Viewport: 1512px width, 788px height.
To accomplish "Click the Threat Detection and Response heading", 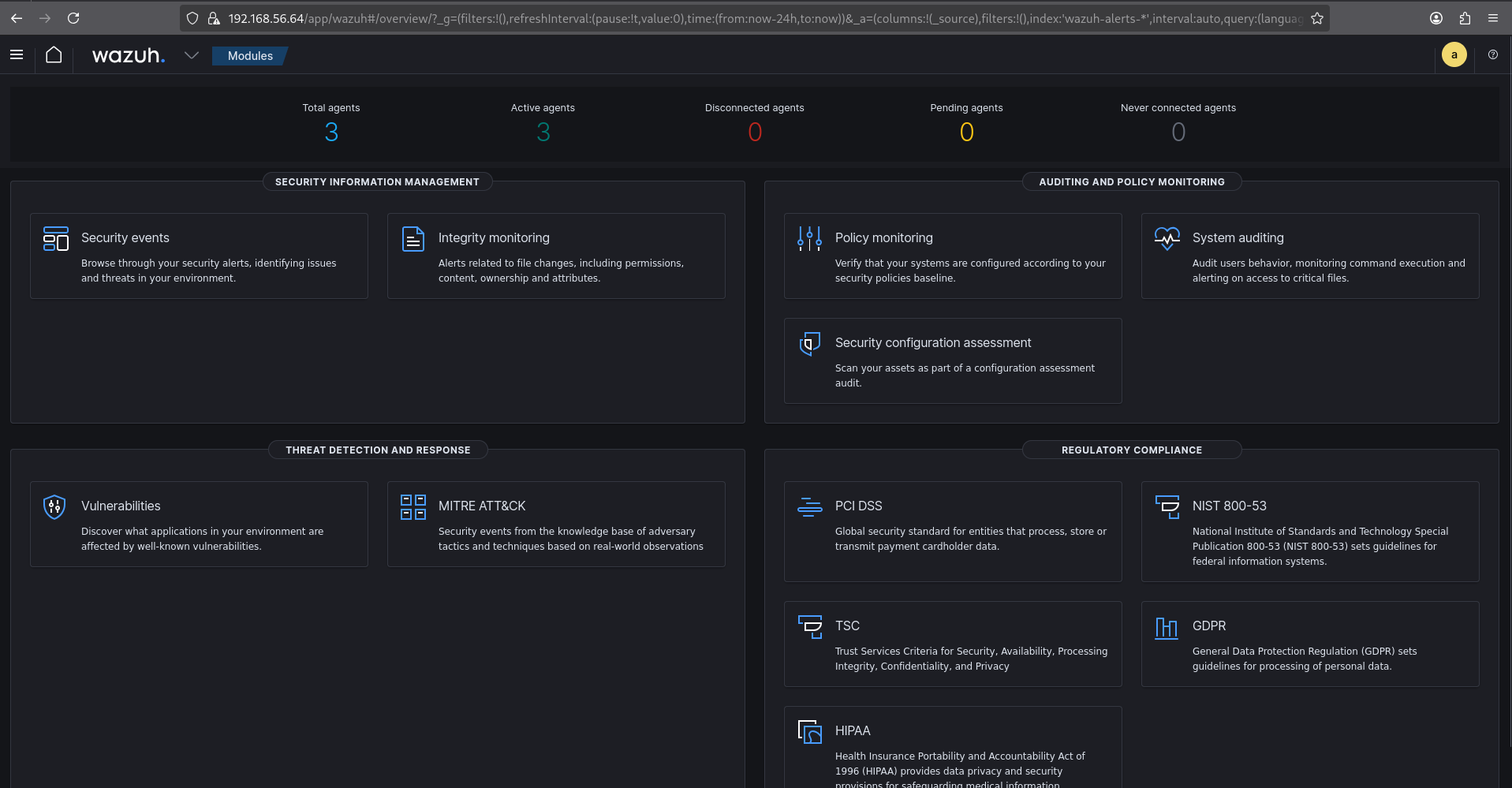I will tap(378, 450).
